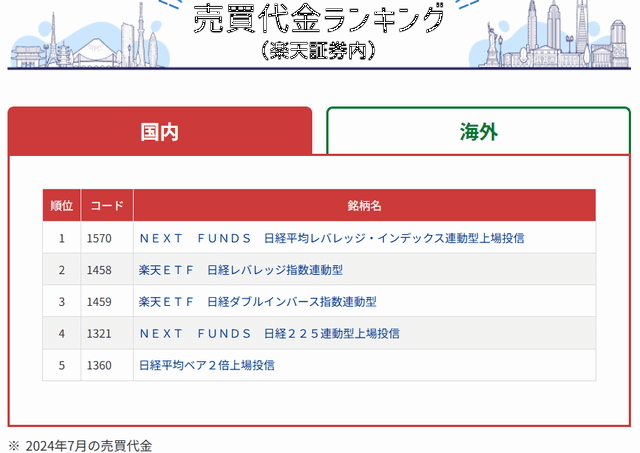Click the 売買代金ランキング heading
Viewport: 640px width, 453px height.
coord(319,18)
